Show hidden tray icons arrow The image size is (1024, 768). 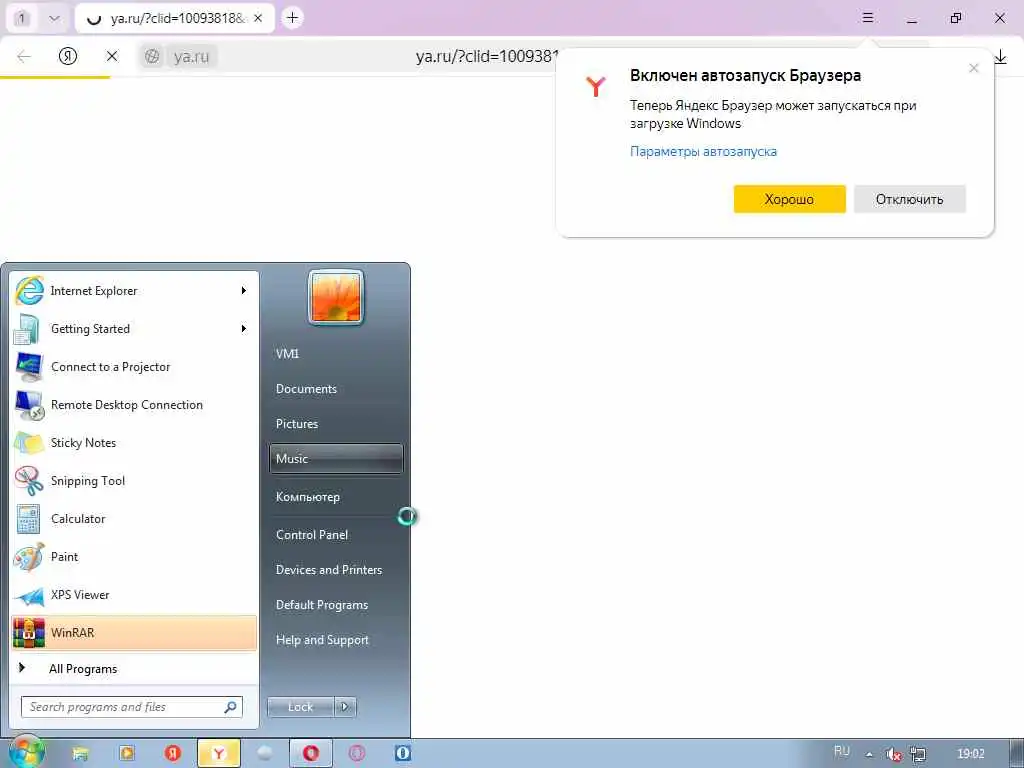tap(869, 754)
